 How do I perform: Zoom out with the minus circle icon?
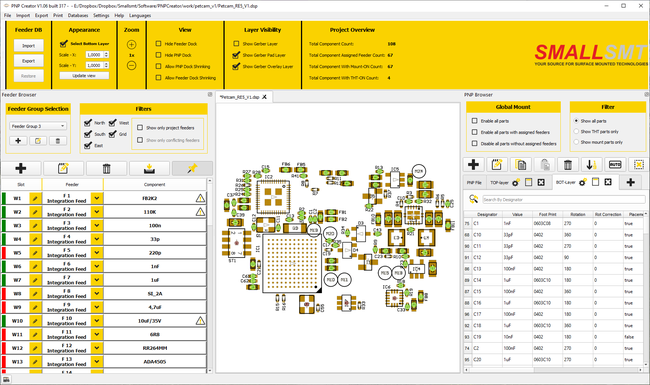pos(131,65)
